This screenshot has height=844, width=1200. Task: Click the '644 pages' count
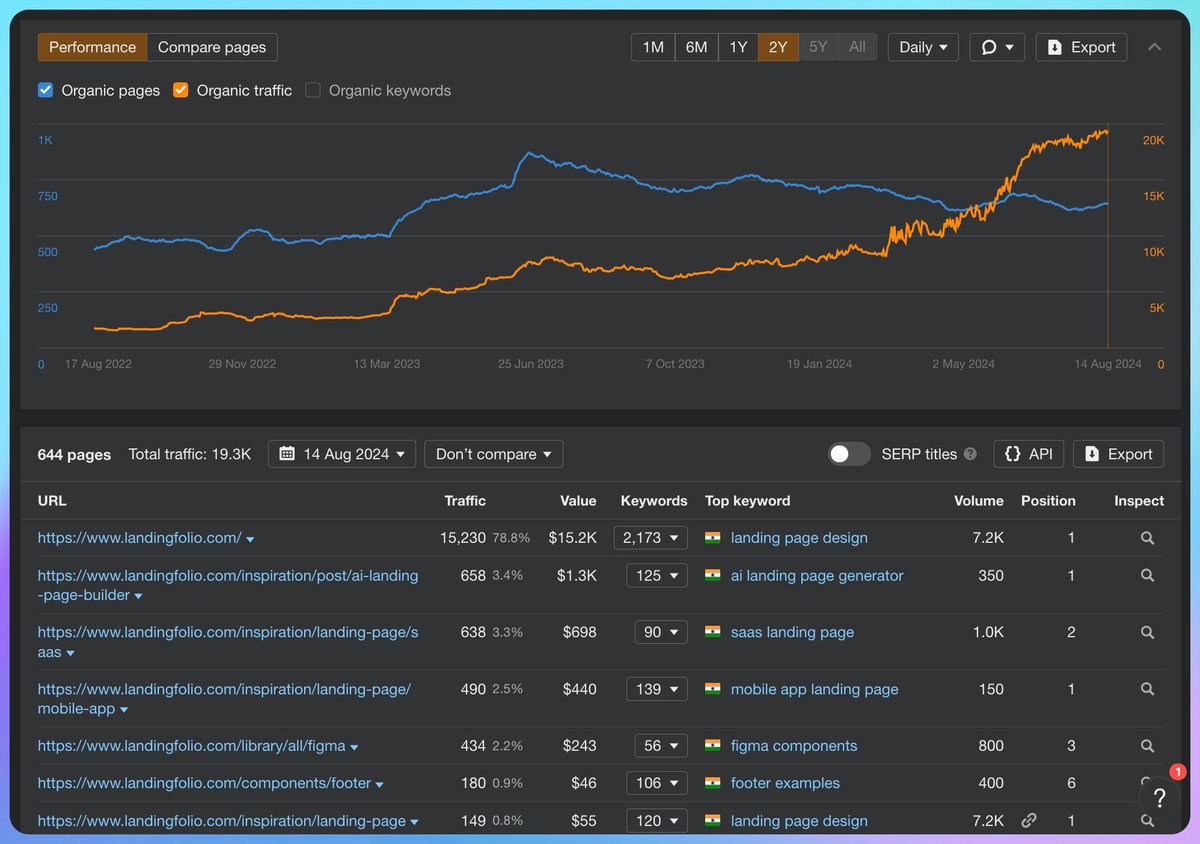[x=74, y=454]
